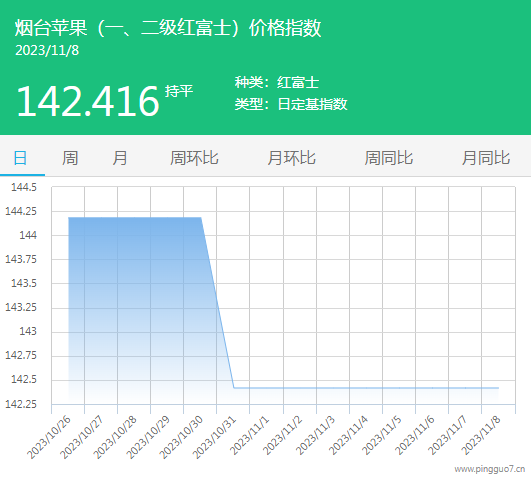Click the 2023/11/8 date under title

[47, 50]
